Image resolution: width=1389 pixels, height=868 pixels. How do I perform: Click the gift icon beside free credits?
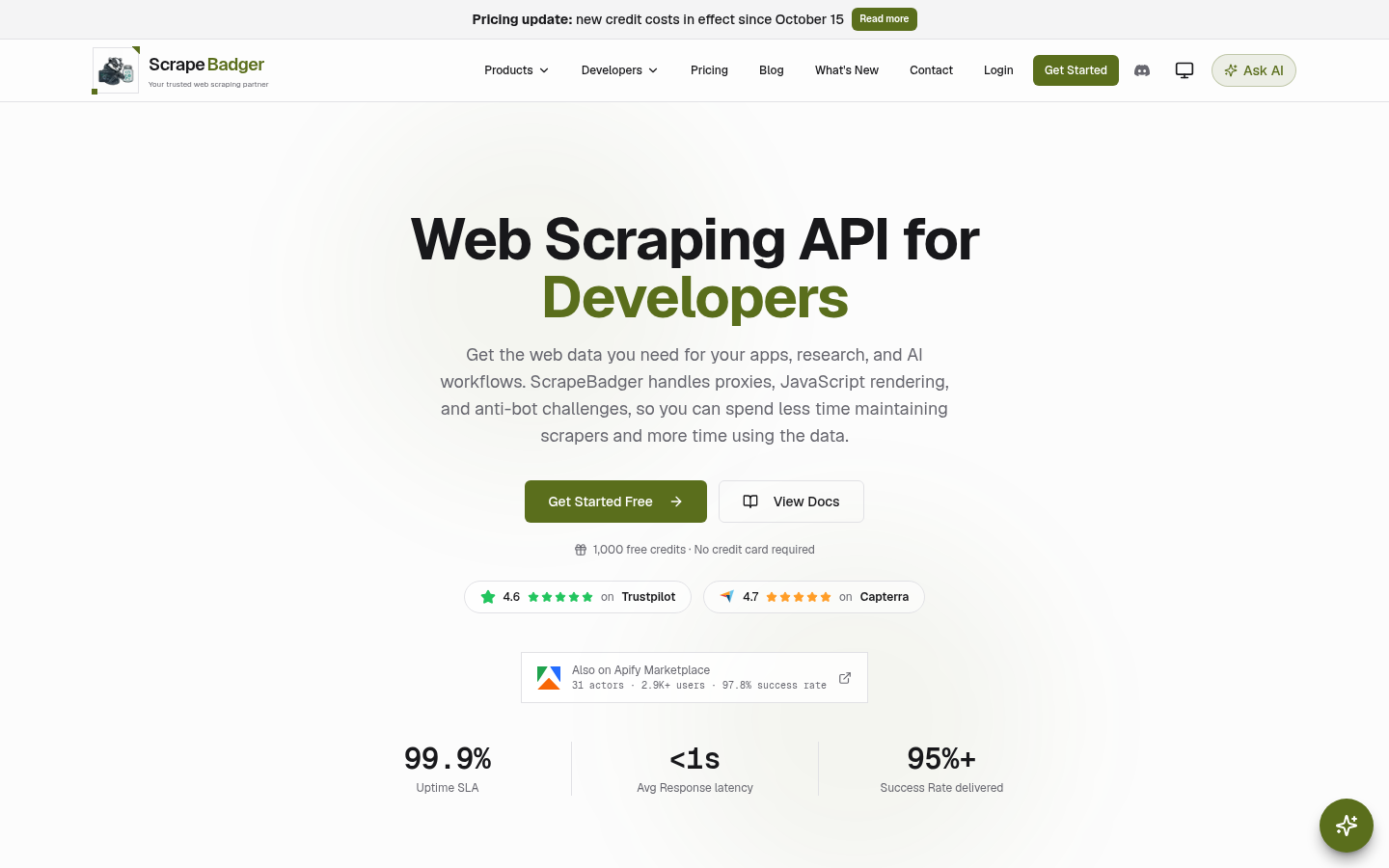pyautogui.click(x=581, y=550)
